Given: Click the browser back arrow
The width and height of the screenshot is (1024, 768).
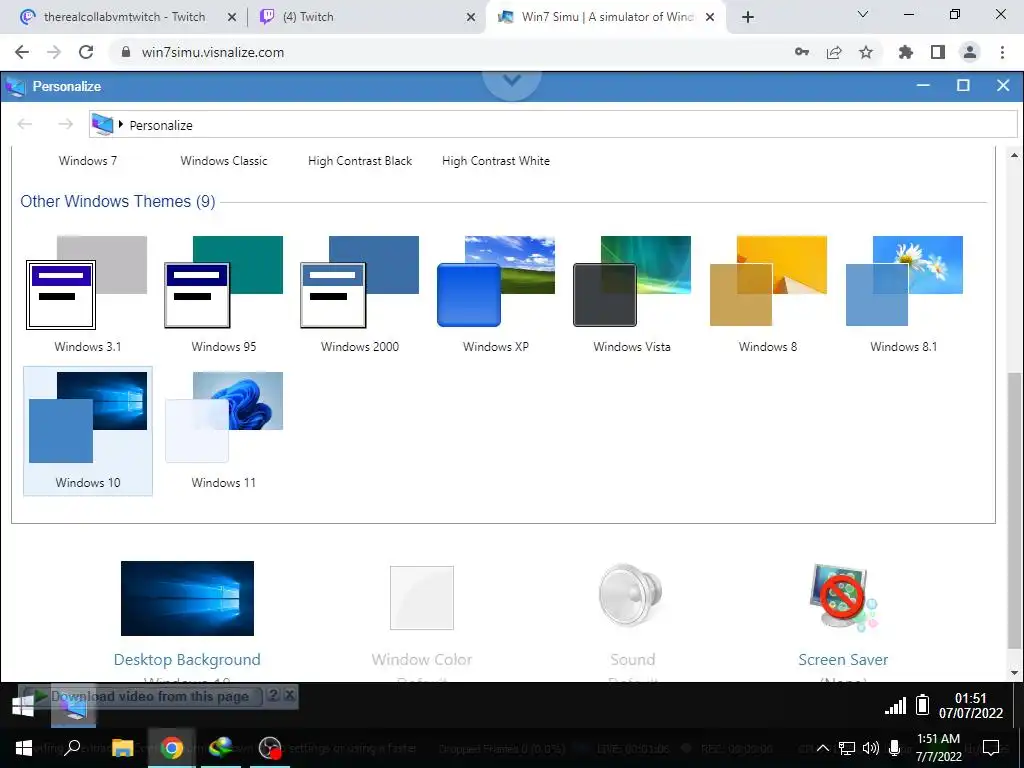Looking at the screenshot, I should pos(22,52).
